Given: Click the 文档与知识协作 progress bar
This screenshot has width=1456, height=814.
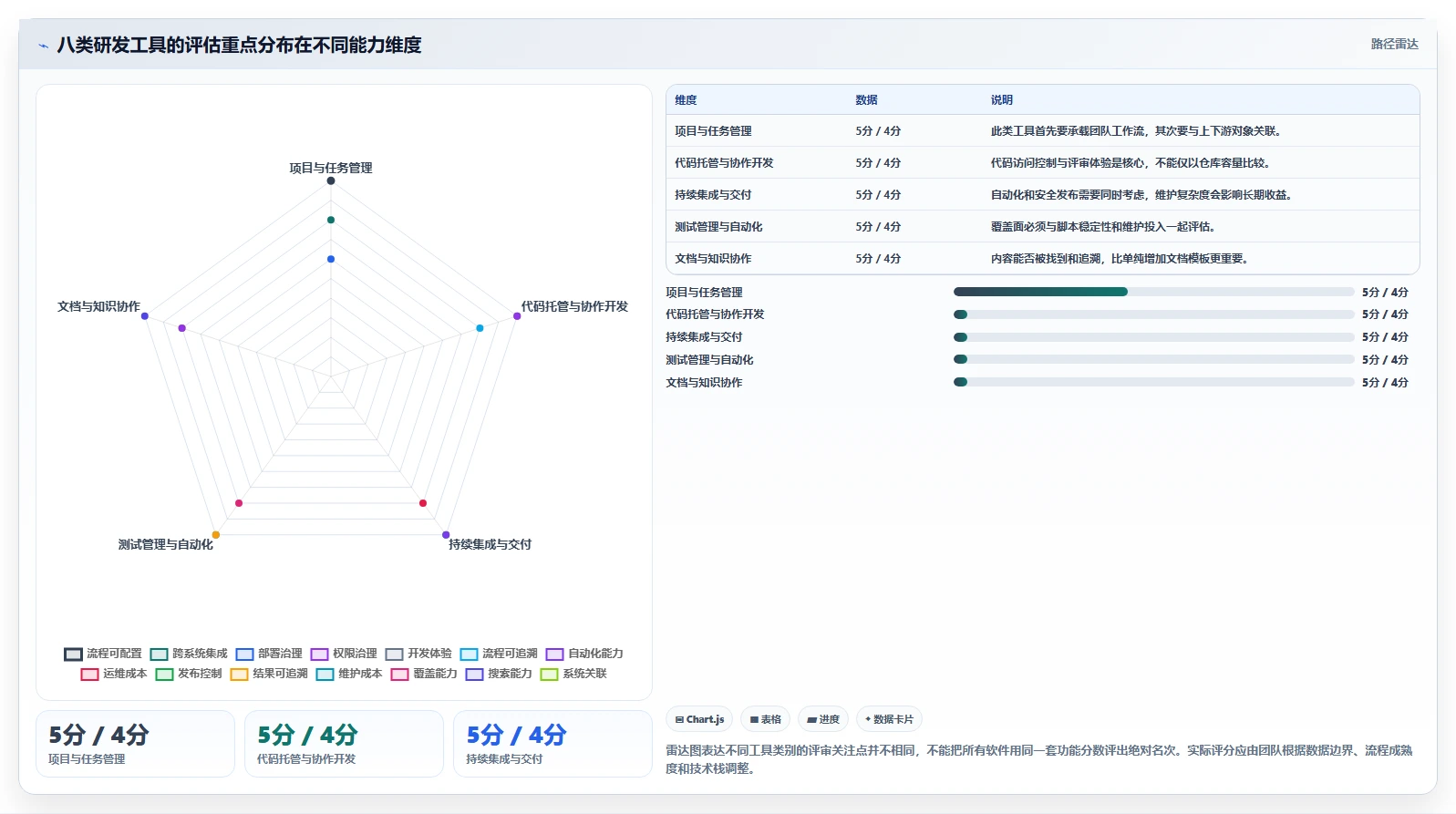Looking at the screenshot, I should (1153, 382).
